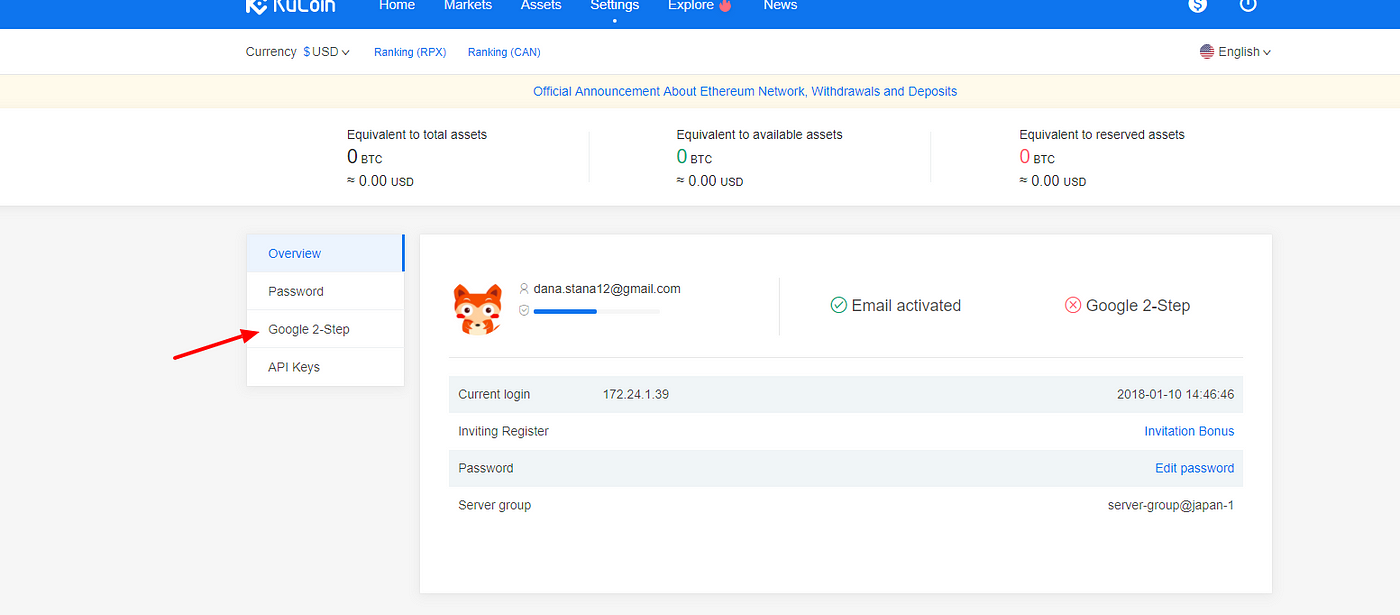Open the Markets menu

pyautogui.click(x=468, y=5)
